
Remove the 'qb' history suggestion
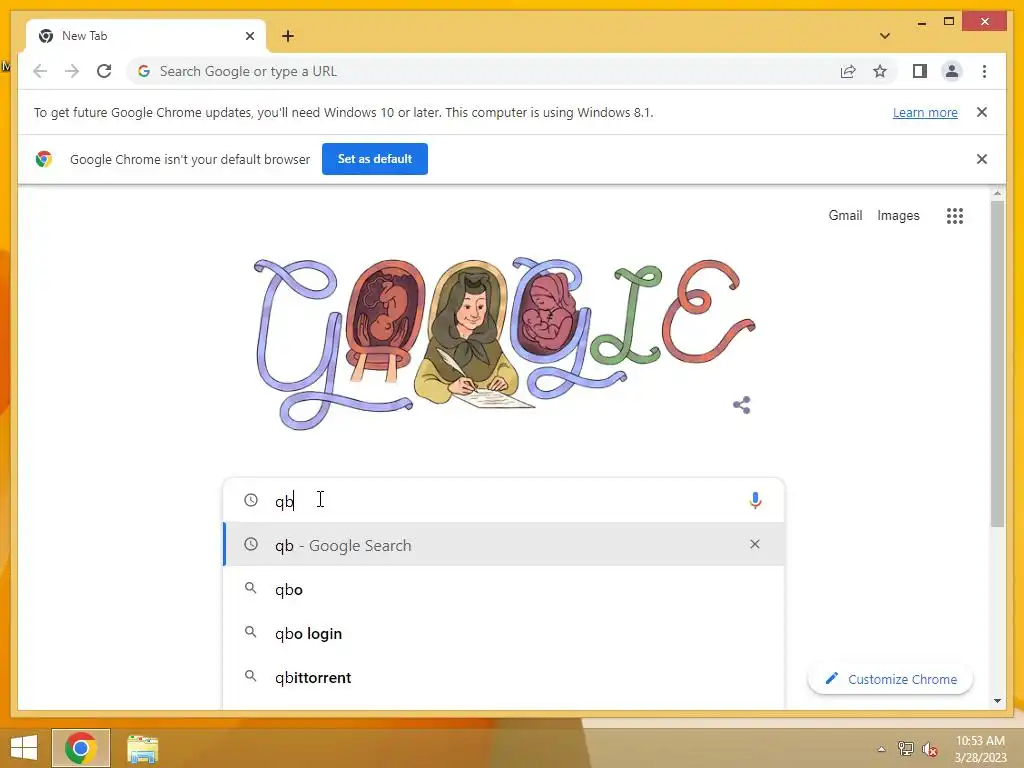pyautogui.click(x=754, y=544)
